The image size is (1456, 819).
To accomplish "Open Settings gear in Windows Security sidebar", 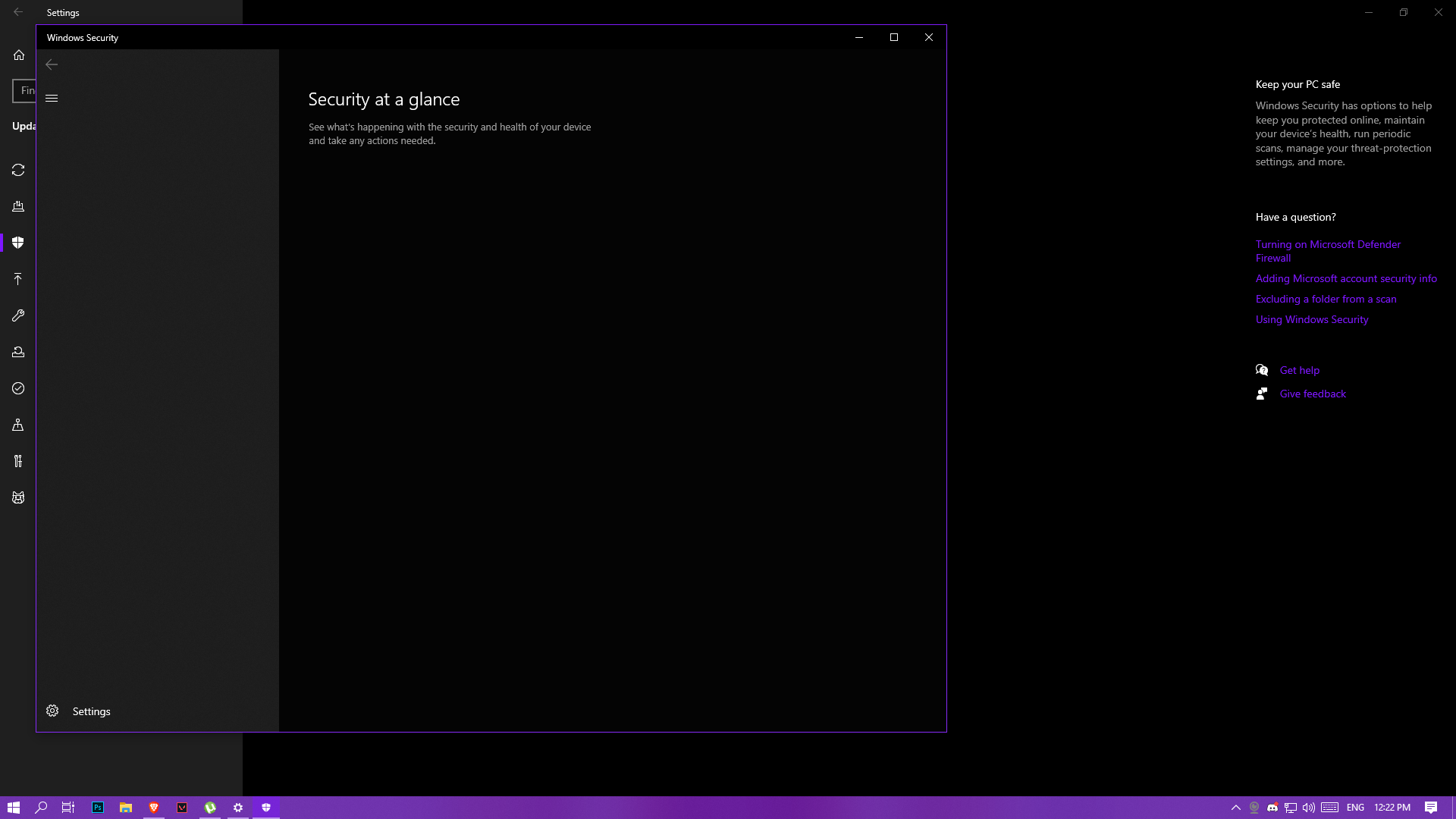I will pyautogui.click(x=52, y=711).
